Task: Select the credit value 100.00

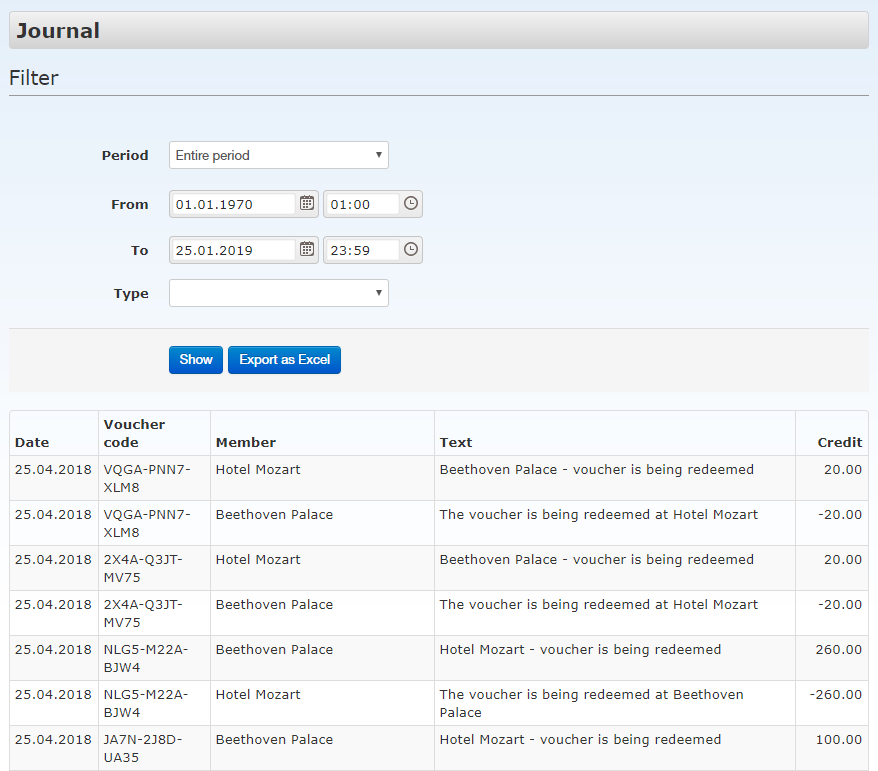Action: [839, 740]
